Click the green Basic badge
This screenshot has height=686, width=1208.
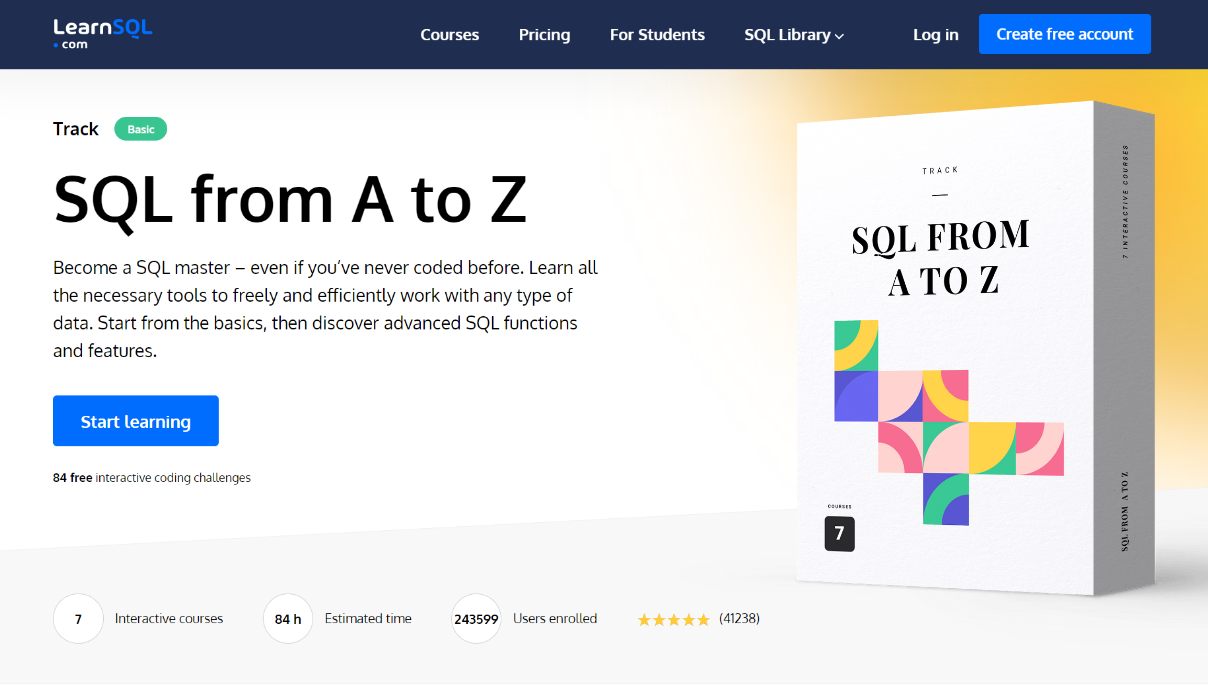point(141,129)
